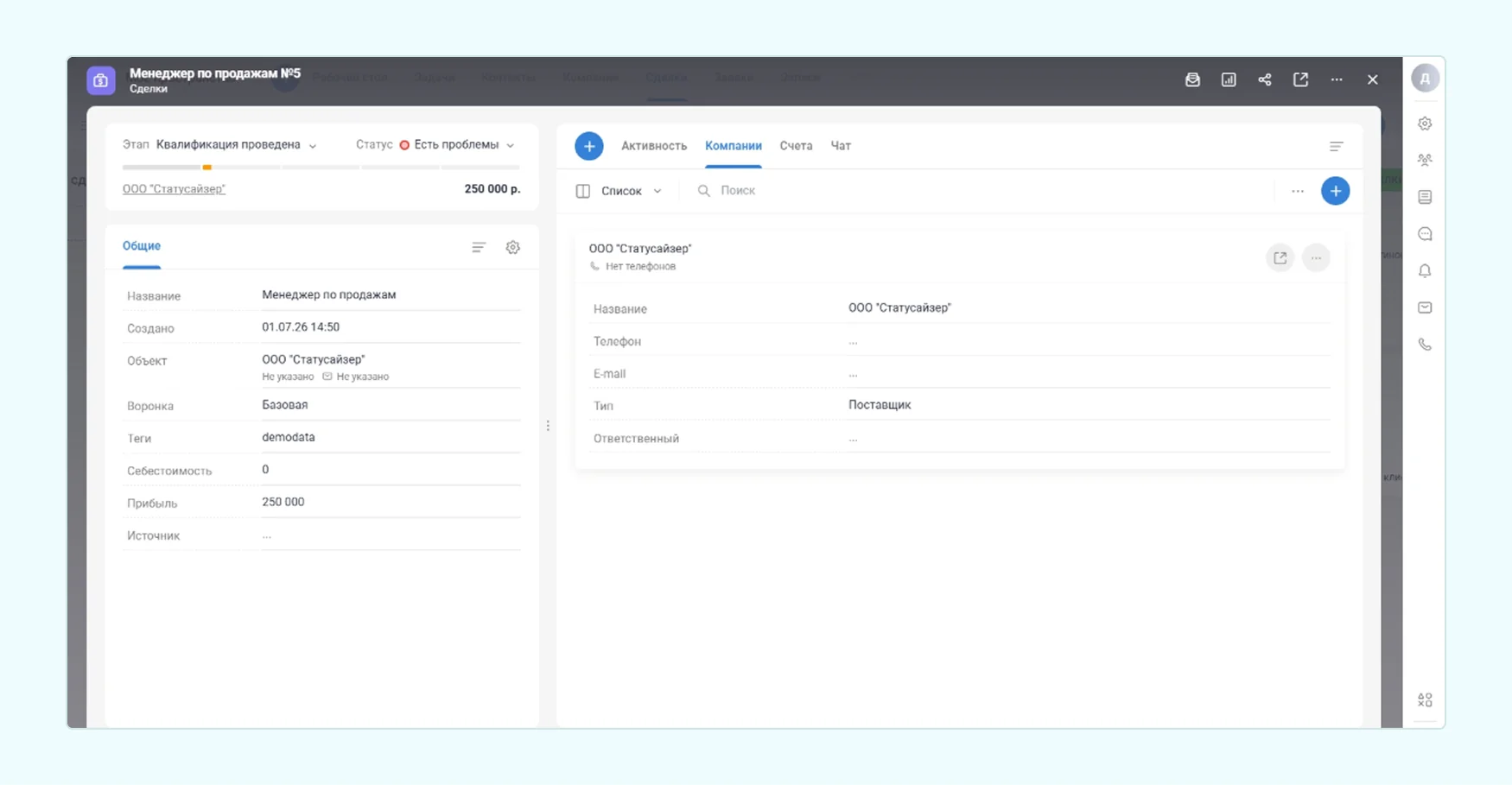Close the deal card with X

(x=1373, y=79)
